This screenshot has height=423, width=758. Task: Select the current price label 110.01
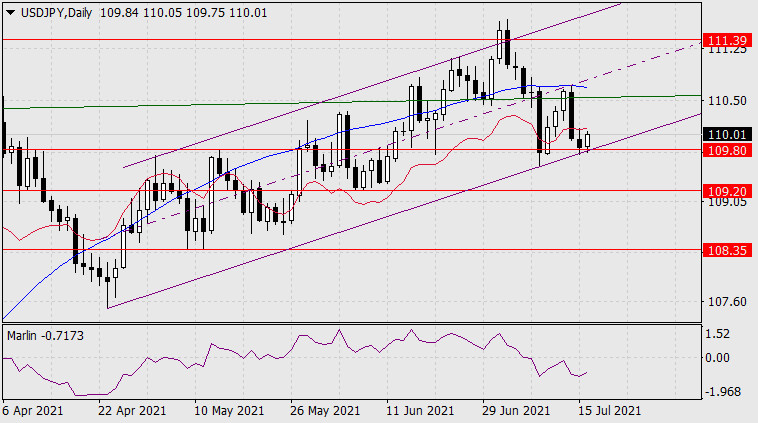[x=727, y=134]
